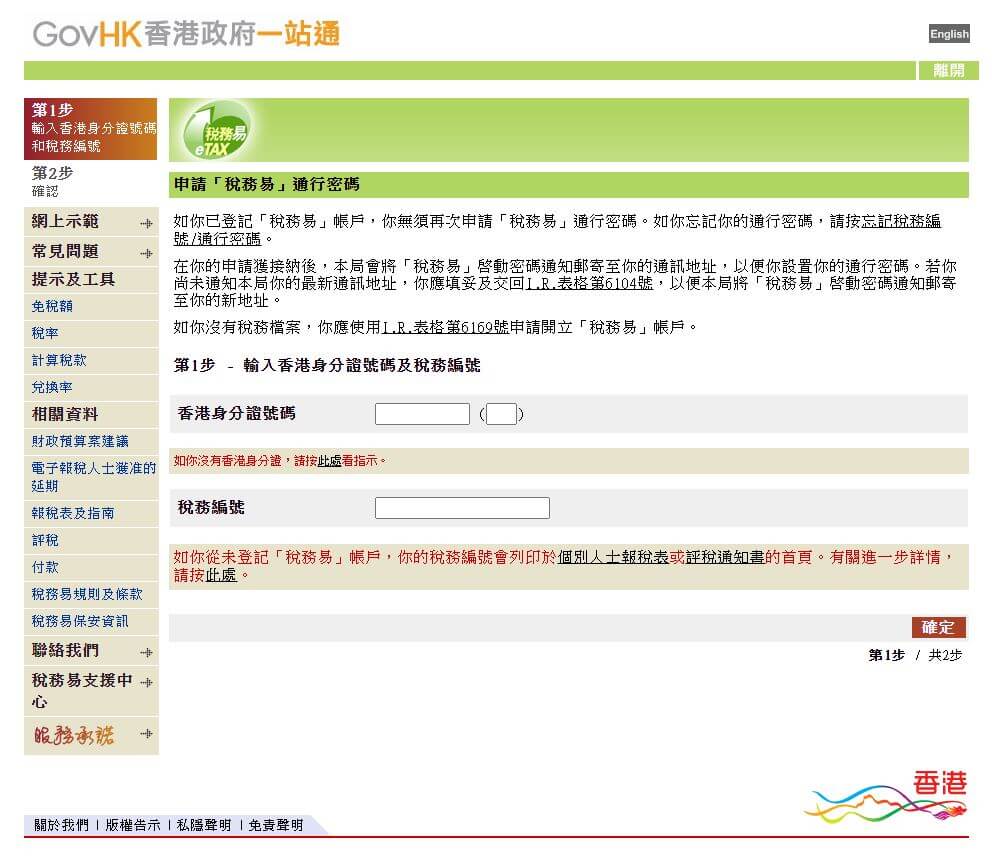Open the 私隱聲明 footer link
Image resolution: width=1004 pixels, height=865 pixels.
pyautogui.click(x=204, y=825)
